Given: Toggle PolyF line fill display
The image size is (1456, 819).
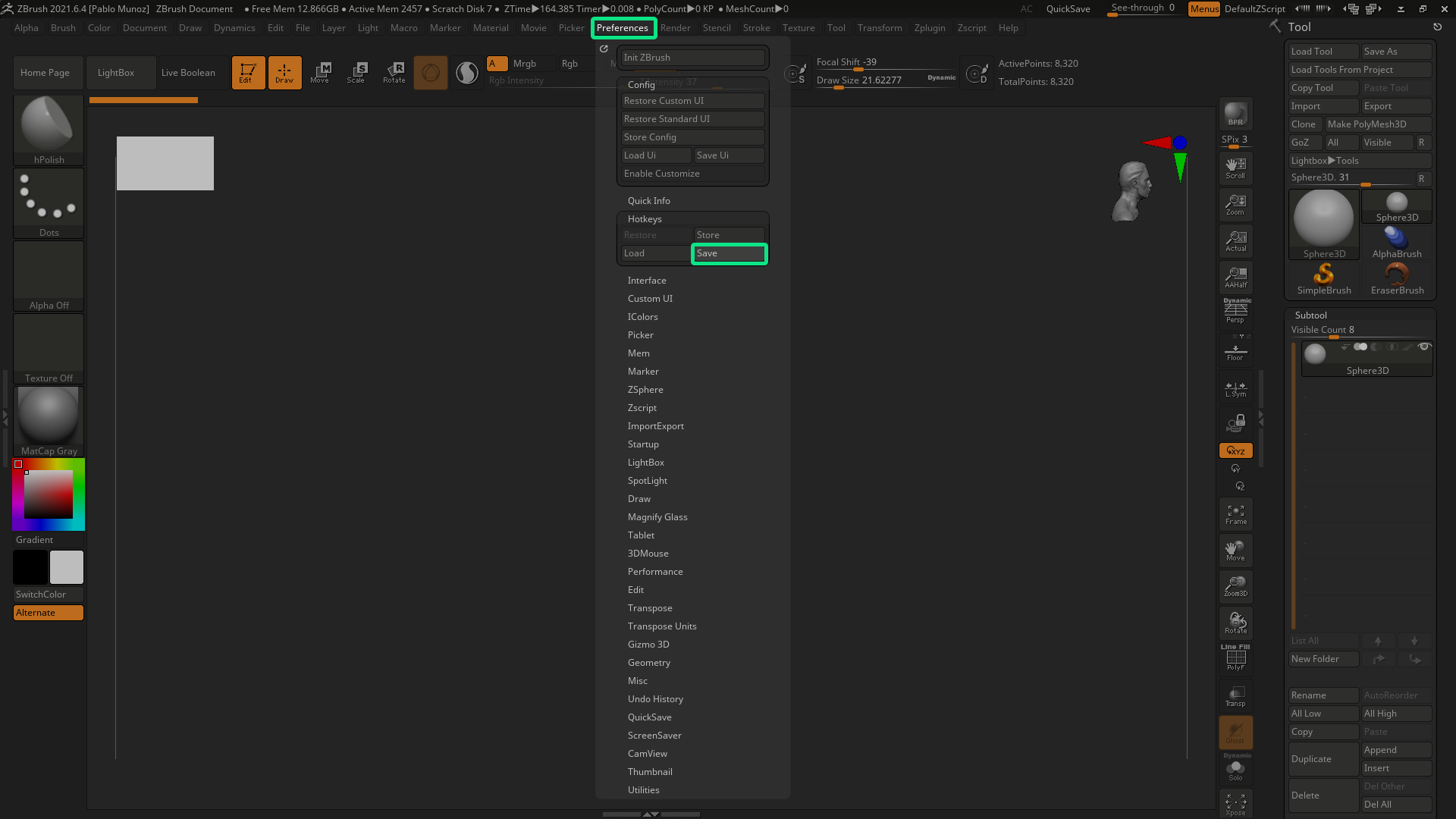Looking at the screenshot, I should click(x=1235, y=657).
